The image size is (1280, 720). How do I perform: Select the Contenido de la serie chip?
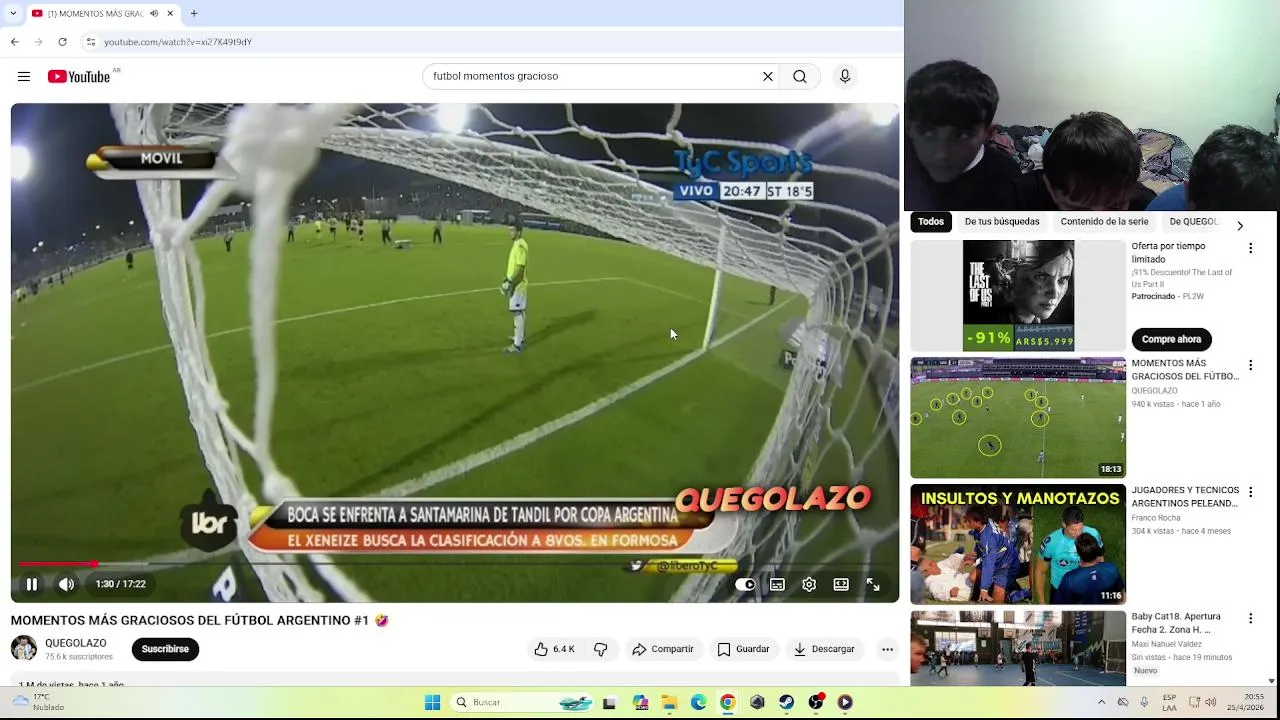pyautogui.click(x=1104, y=222)
